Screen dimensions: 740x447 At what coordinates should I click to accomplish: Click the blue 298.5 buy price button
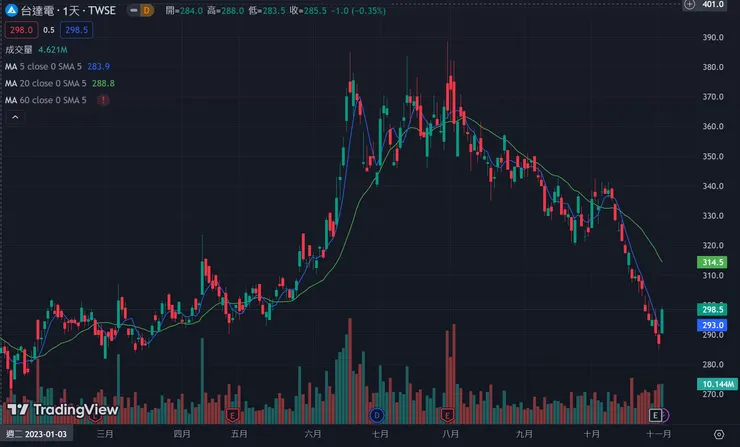[76, 30]
